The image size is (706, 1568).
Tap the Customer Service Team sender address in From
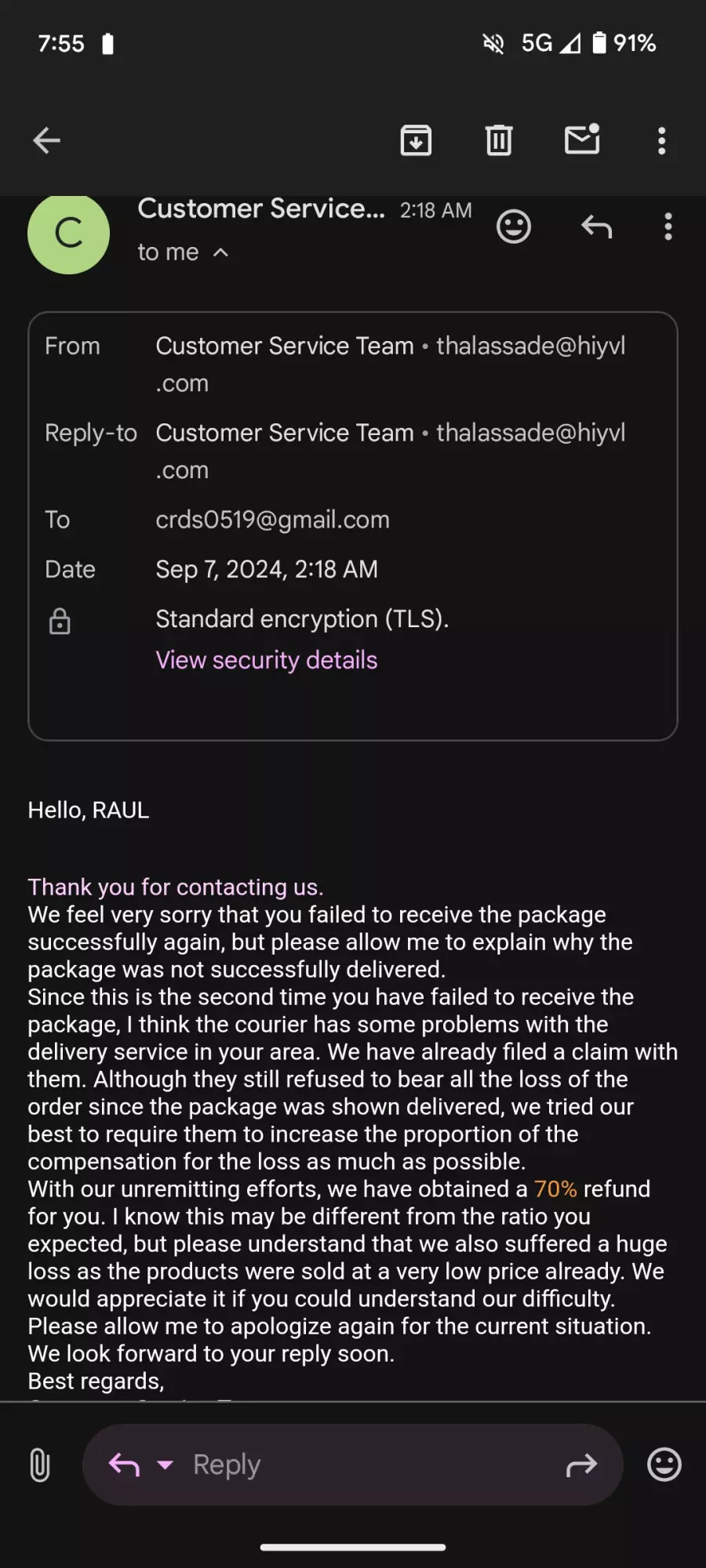point(391,365)
